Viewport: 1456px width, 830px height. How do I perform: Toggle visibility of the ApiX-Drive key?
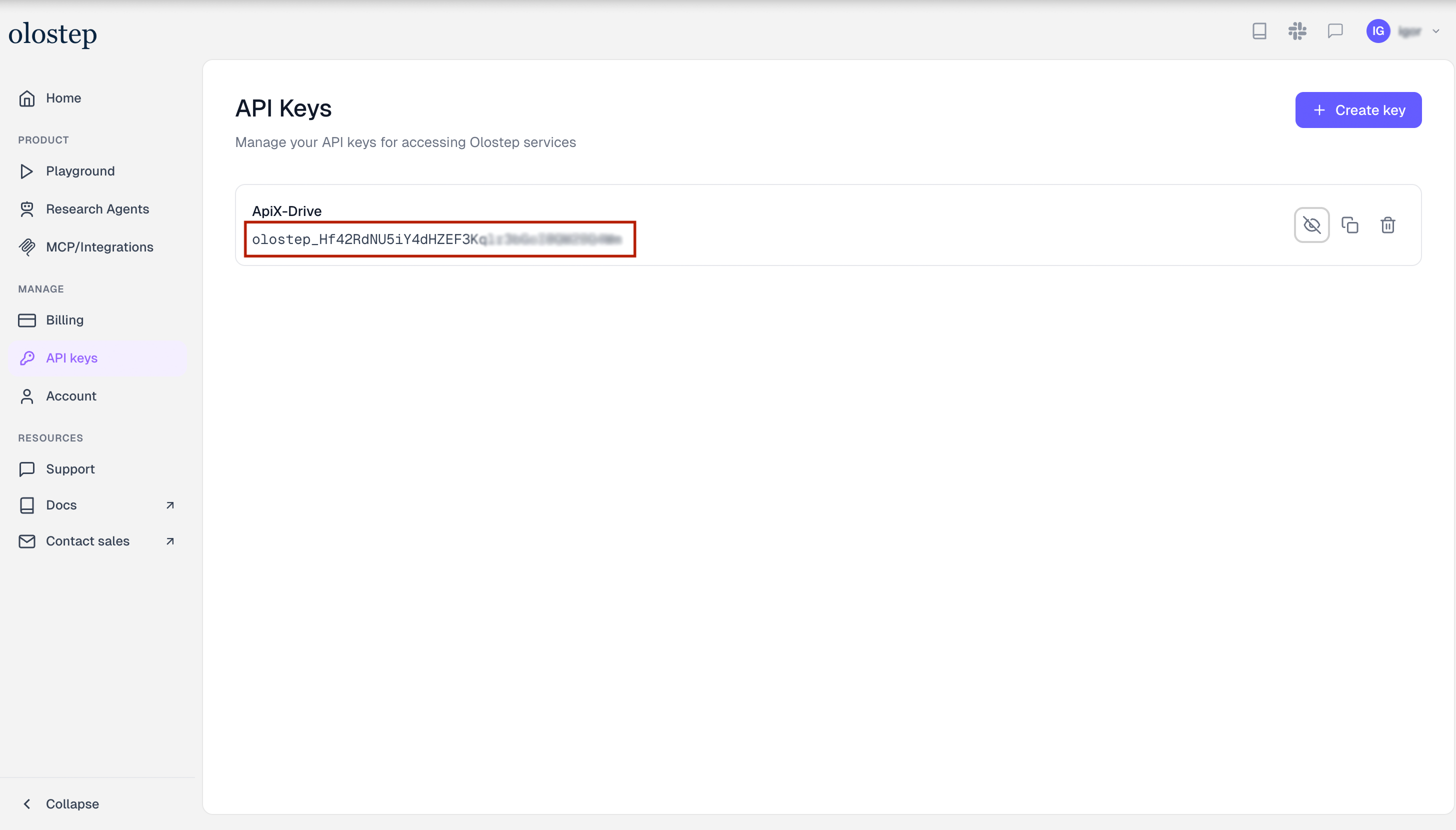1312,225
